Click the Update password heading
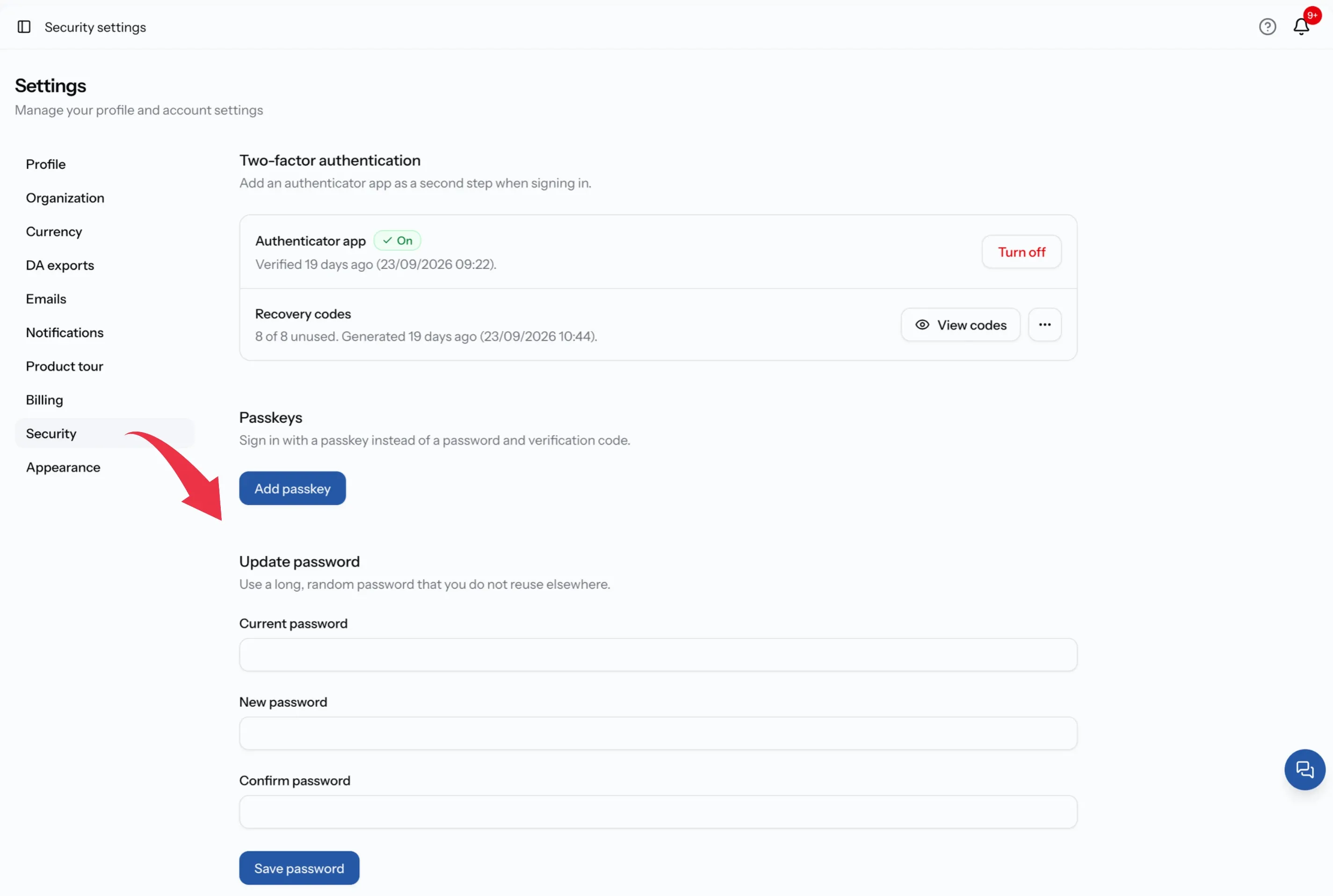The width and height of the screenshot is (1333, 896). click(x=299, y=562)
